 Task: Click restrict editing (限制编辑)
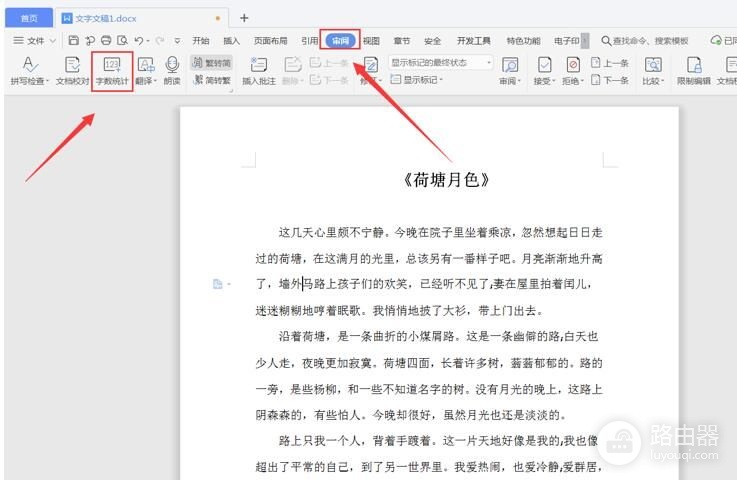click(x=693, y=70)
